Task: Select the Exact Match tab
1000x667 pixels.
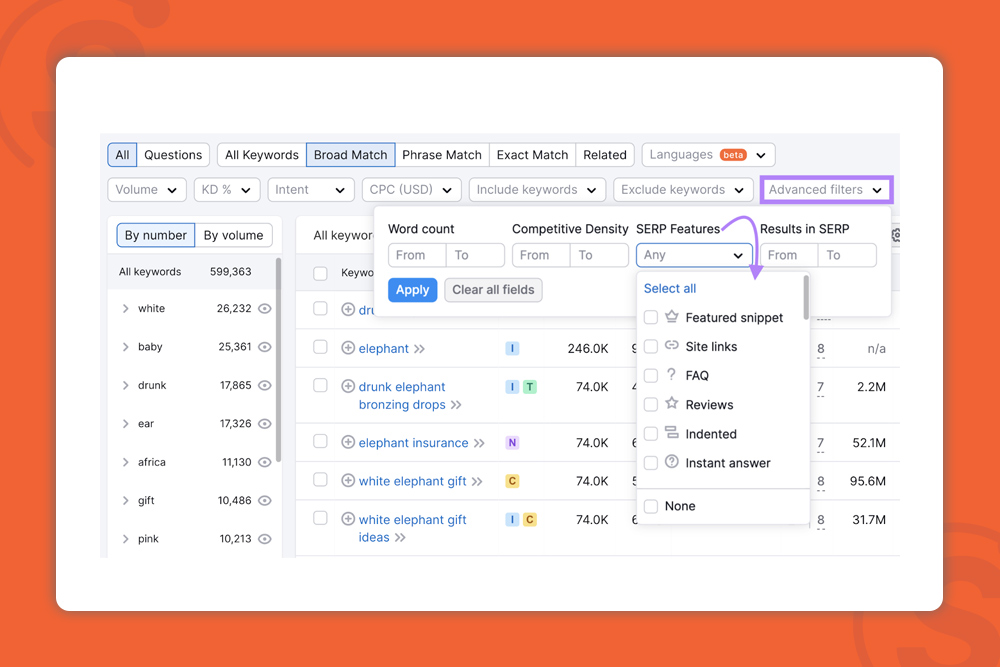Action: (x=533, y=155)
